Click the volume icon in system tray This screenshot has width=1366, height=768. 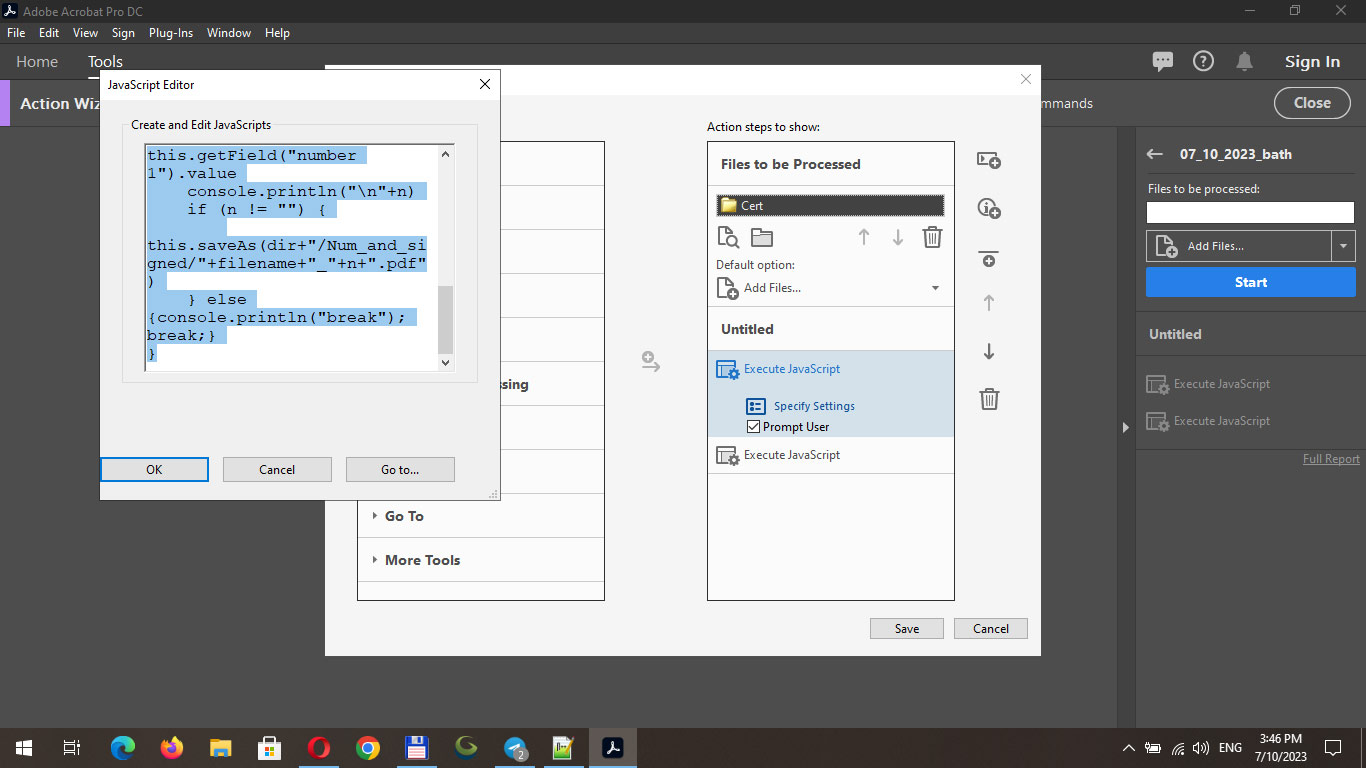click(1201, 748)
